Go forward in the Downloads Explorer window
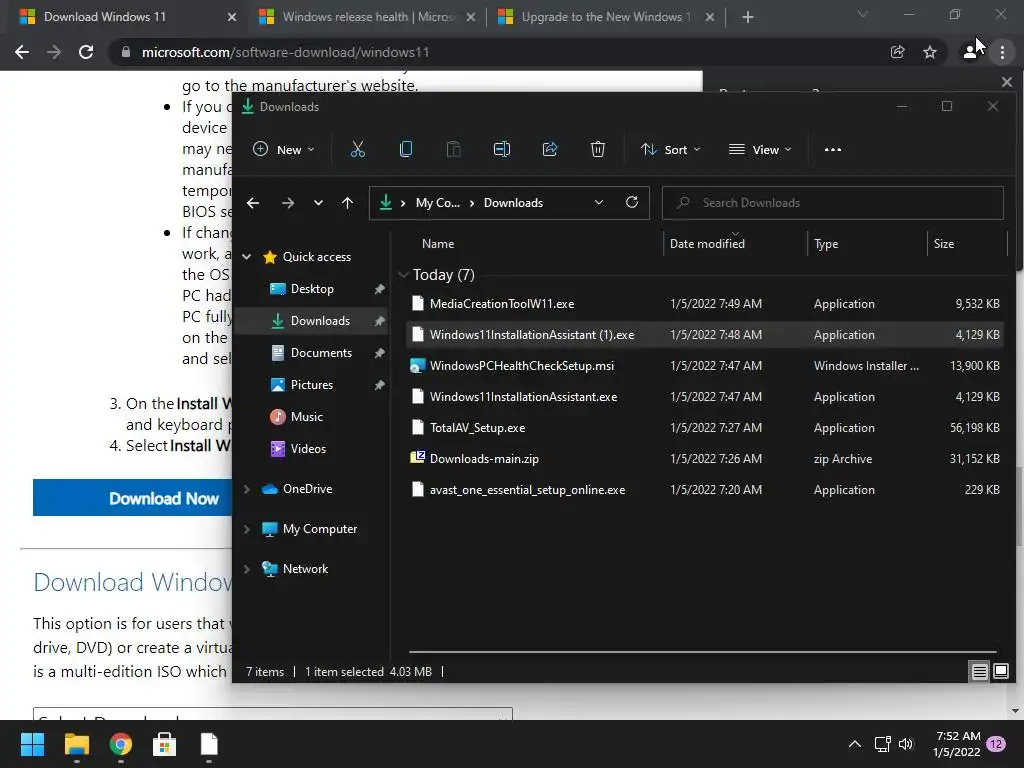The height and width of the screenshot is (768, 1024). (287, 203)
